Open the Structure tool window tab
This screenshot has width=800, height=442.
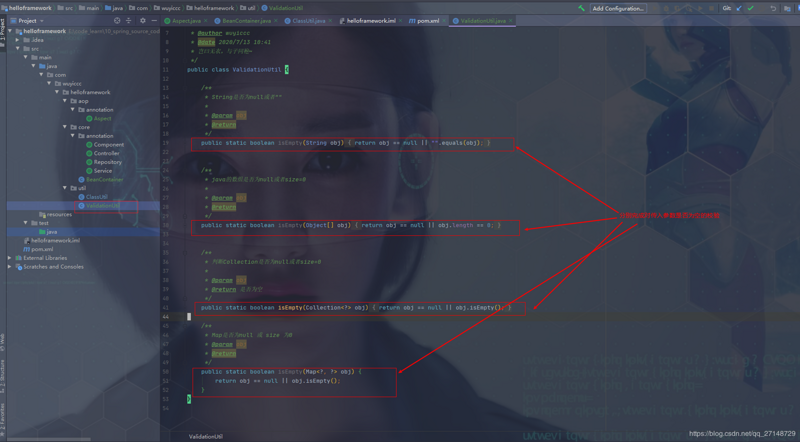3,376
